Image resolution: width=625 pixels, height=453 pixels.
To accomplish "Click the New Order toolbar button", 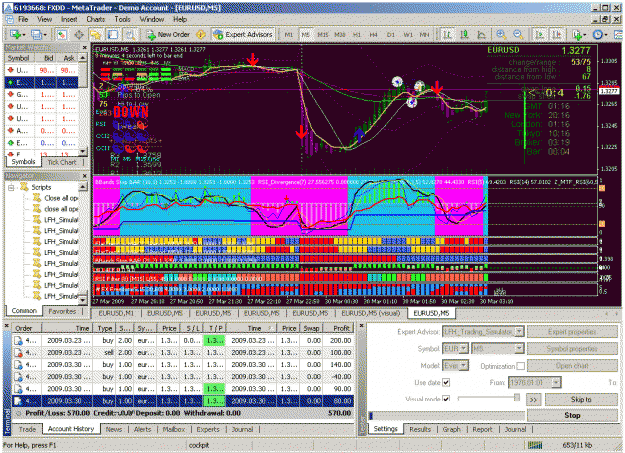I will tap(168, 35).
